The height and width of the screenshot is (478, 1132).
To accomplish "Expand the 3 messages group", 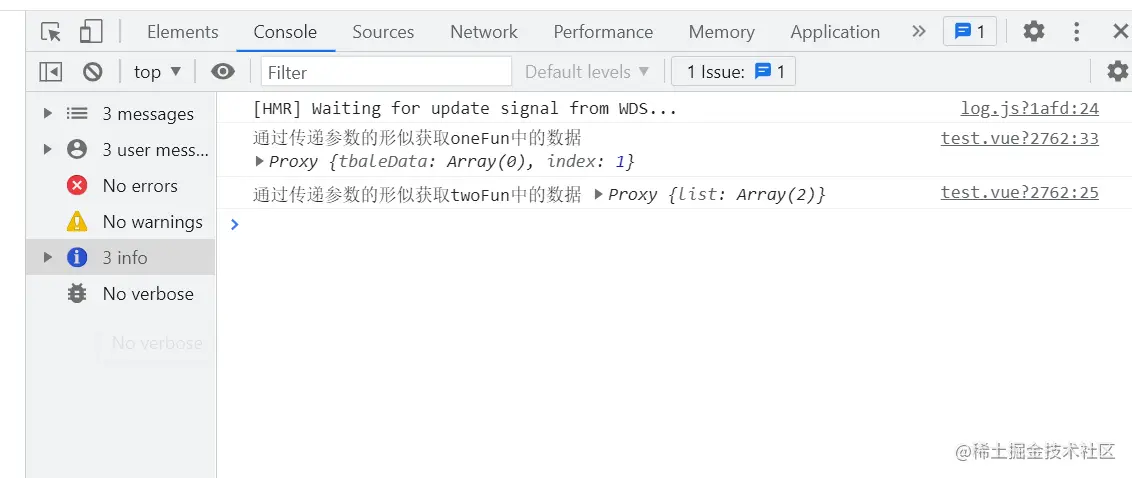I will point(47,114).
